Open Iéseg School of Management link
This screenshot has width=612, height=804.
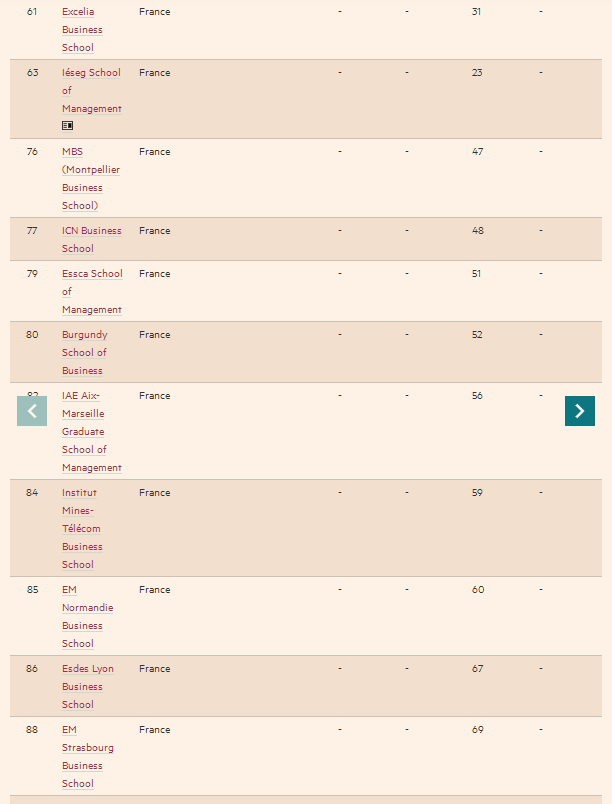point(92,91)
